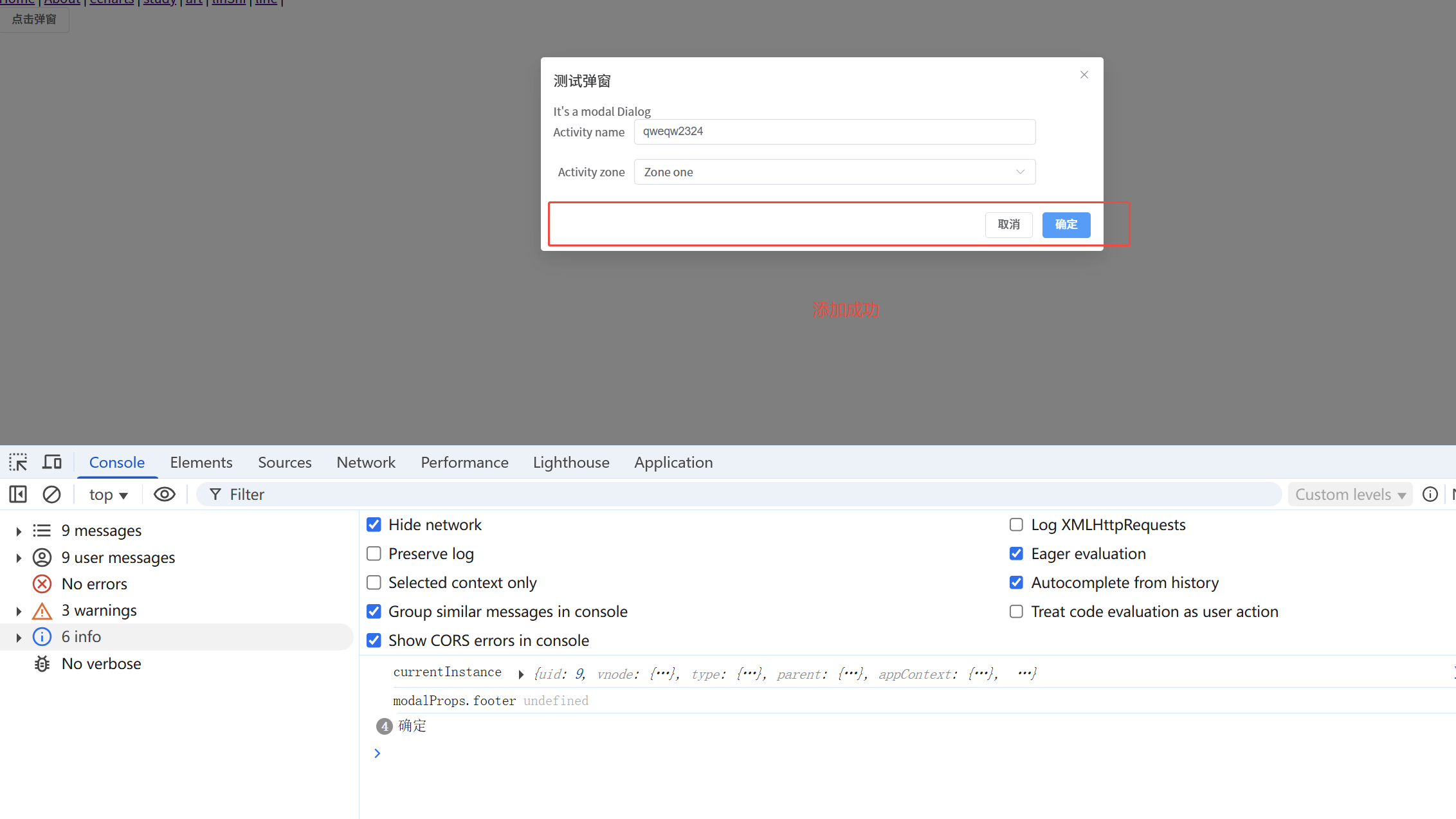Open the top context selector dropdown
The height and width of the screenshot is (819, 1456).
(108, 494)
